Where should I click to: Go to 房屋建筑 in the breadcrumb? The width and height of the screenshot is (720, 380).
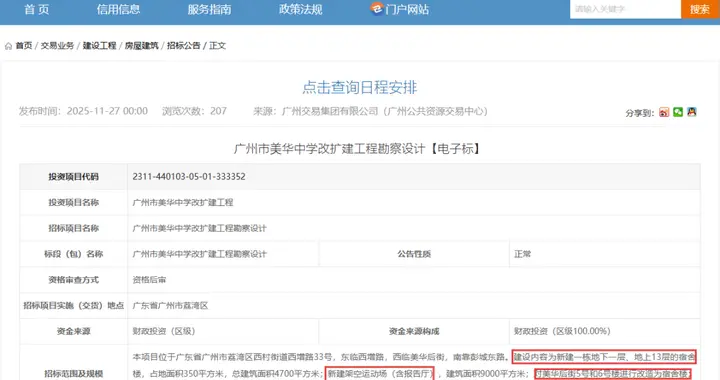click(141, 45)
